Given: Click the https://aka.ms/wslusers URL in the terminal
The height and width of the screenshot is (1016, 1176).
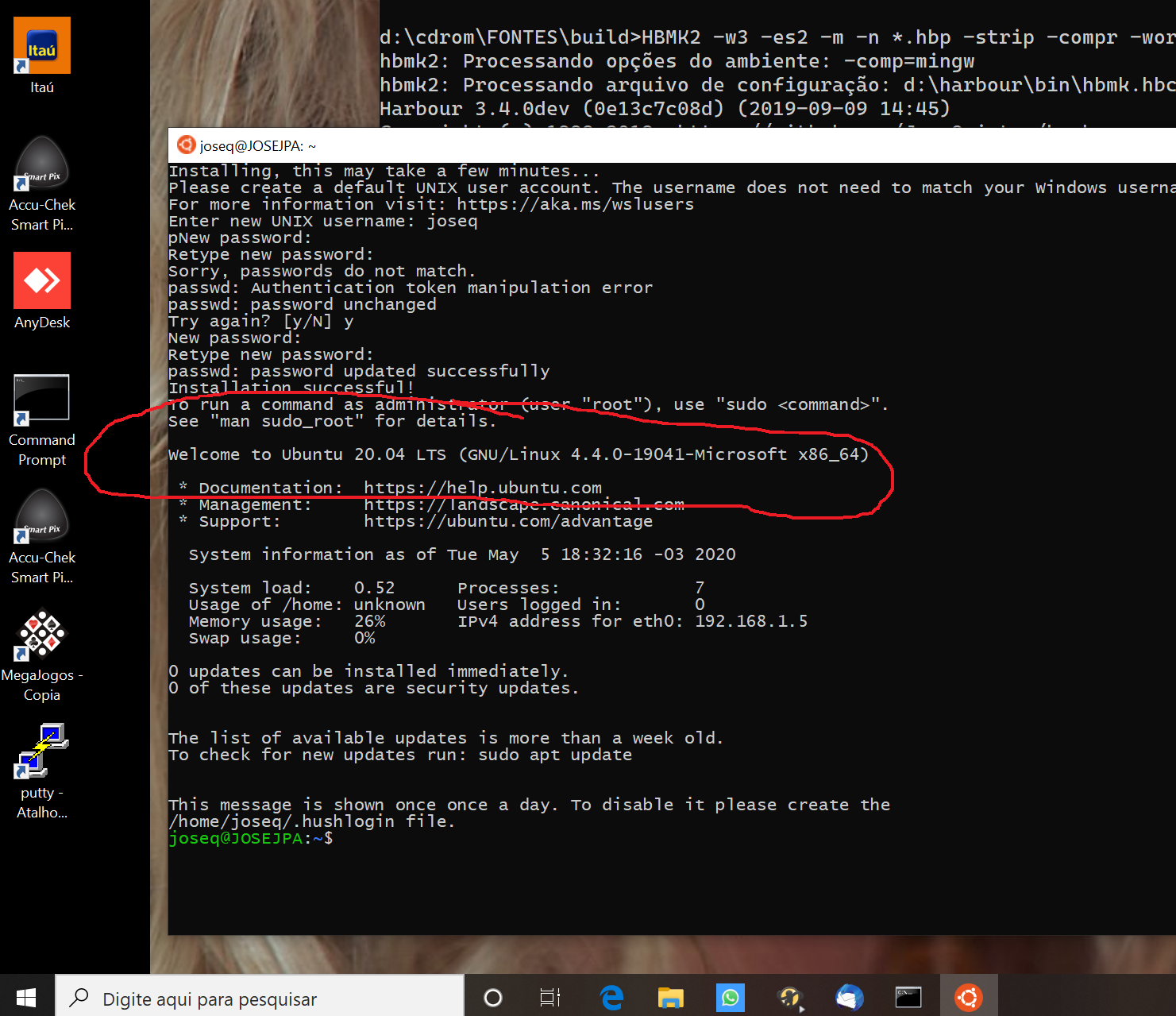Looking at the screenshot, I should (576, 204).
